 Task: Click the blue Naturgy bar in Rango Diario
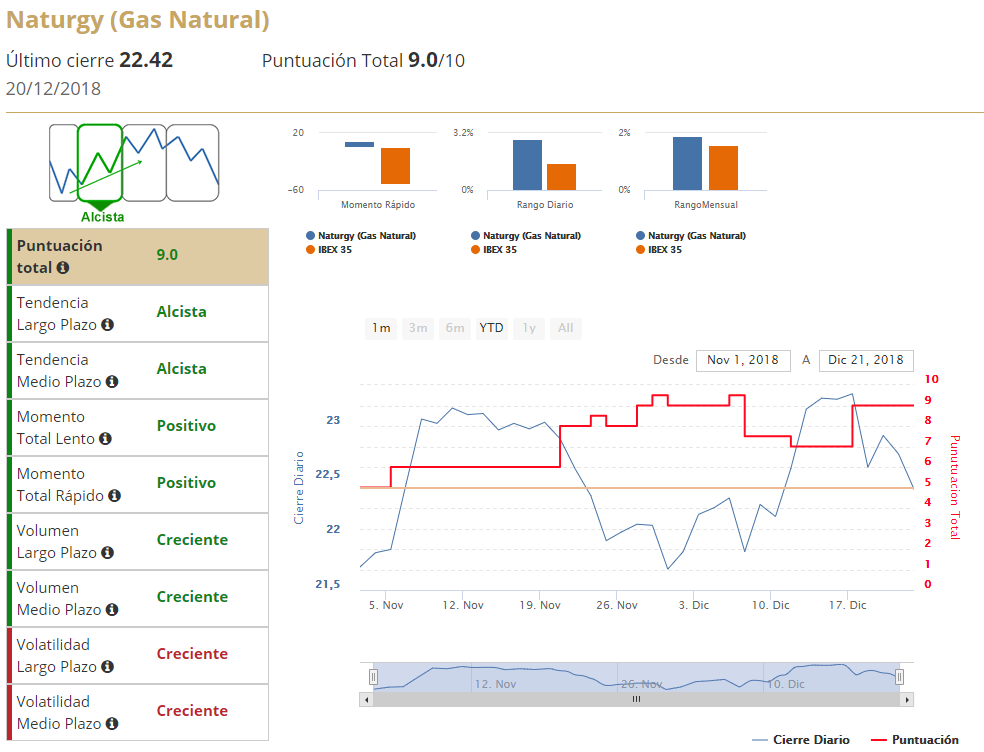[527, 165]
